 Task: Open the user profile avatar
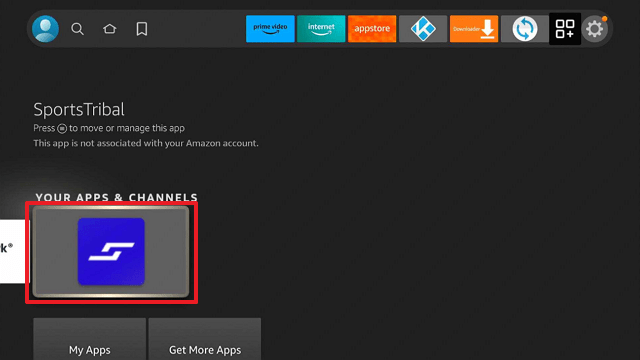pos(45,29)
